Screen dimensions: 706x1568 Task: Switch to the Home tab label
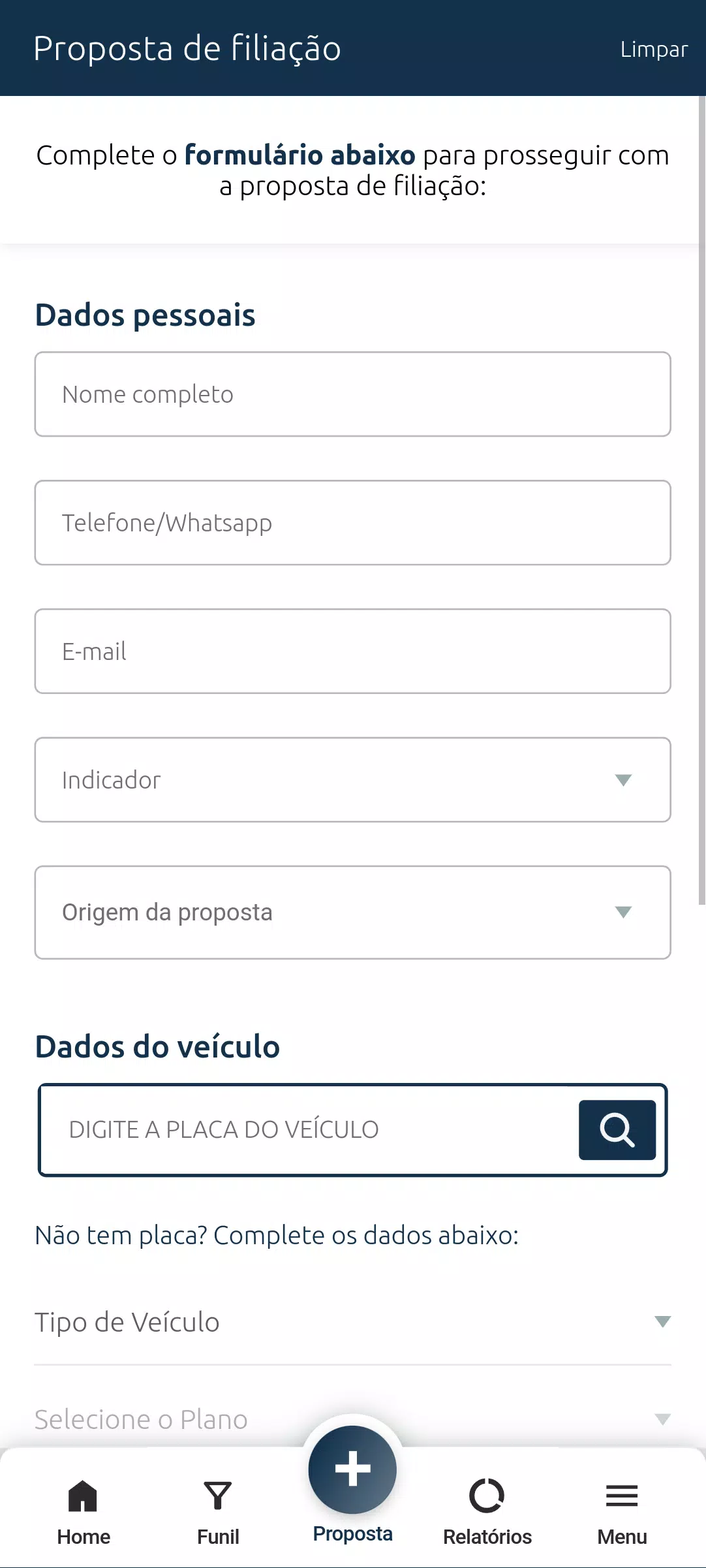click(x=84, y=1537)
